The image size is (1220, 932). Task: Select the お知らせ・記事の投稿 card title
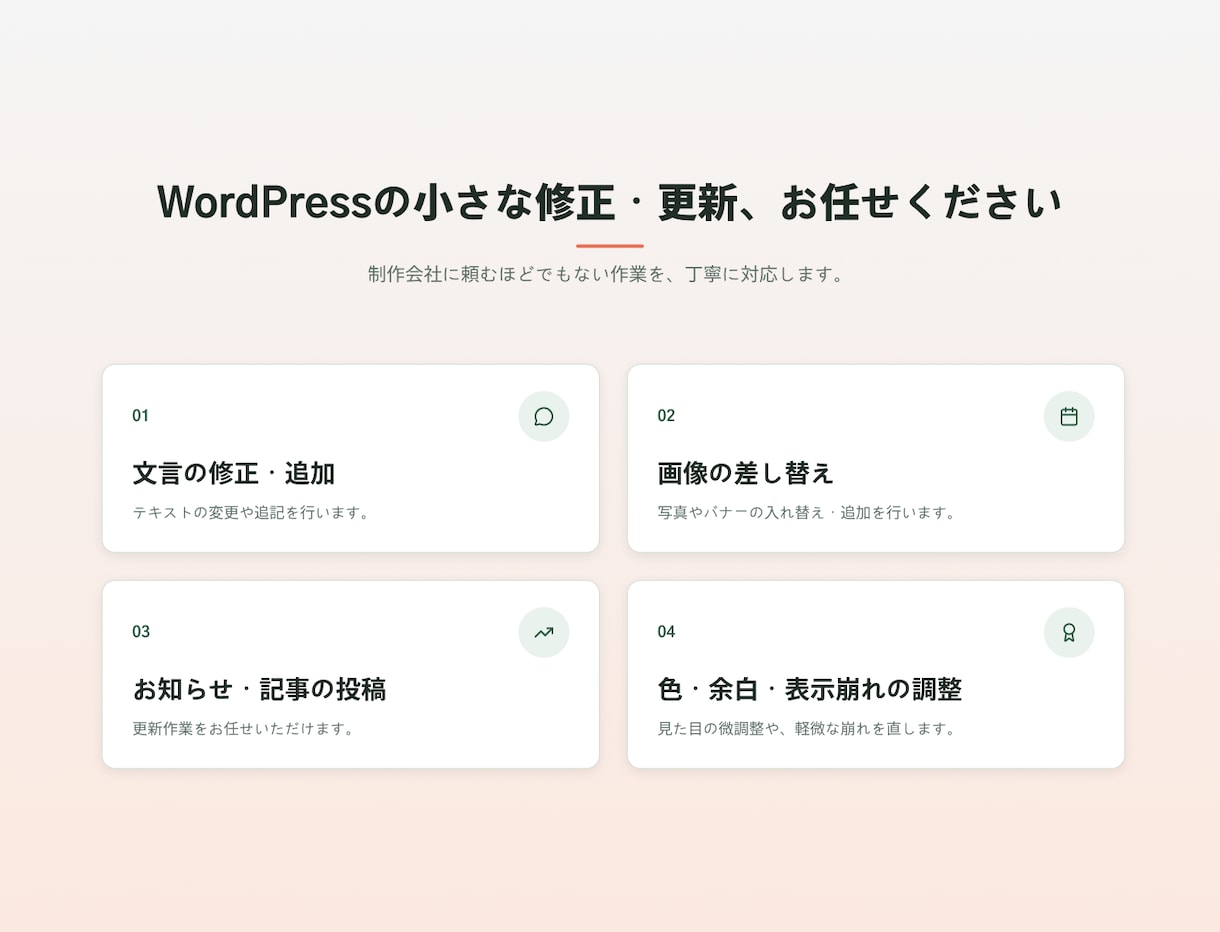pyautogui.click(x=259, y=689)
